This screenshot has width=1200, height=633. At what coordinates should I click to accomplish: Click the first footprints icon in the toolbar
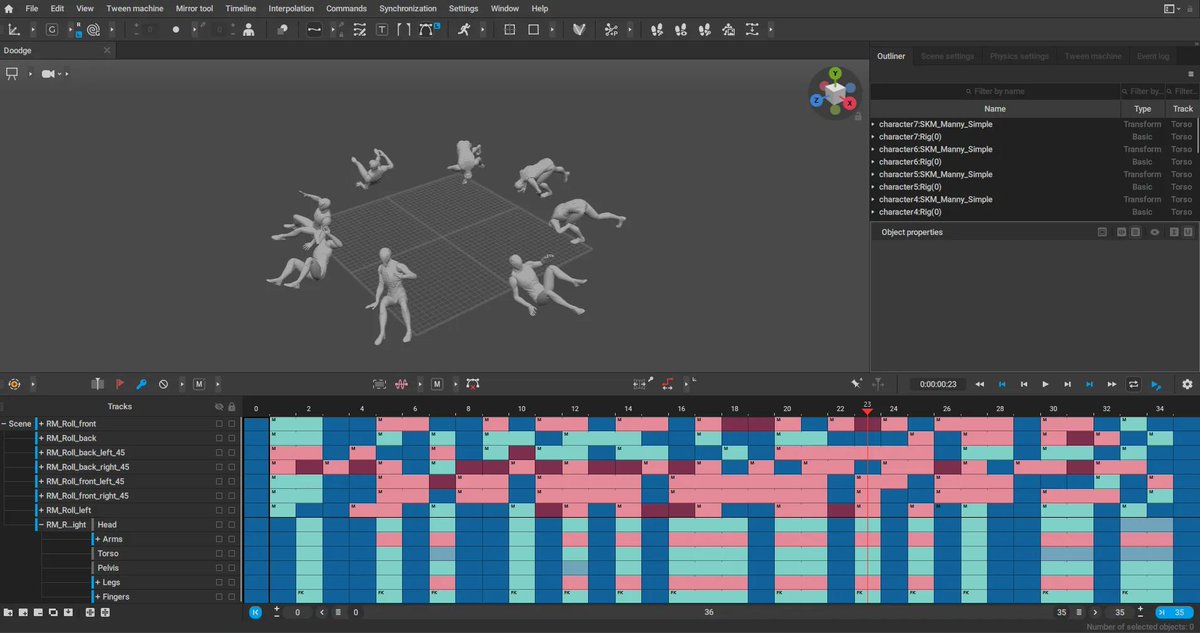tap(657, 30)
